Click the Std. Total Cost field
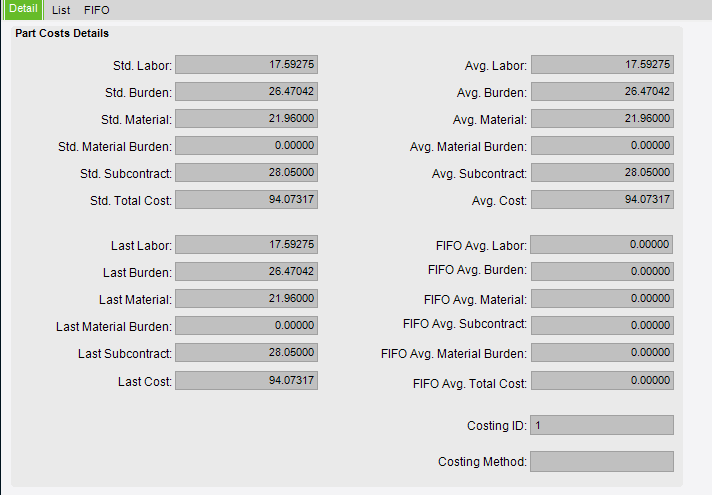 coord(247,199)
